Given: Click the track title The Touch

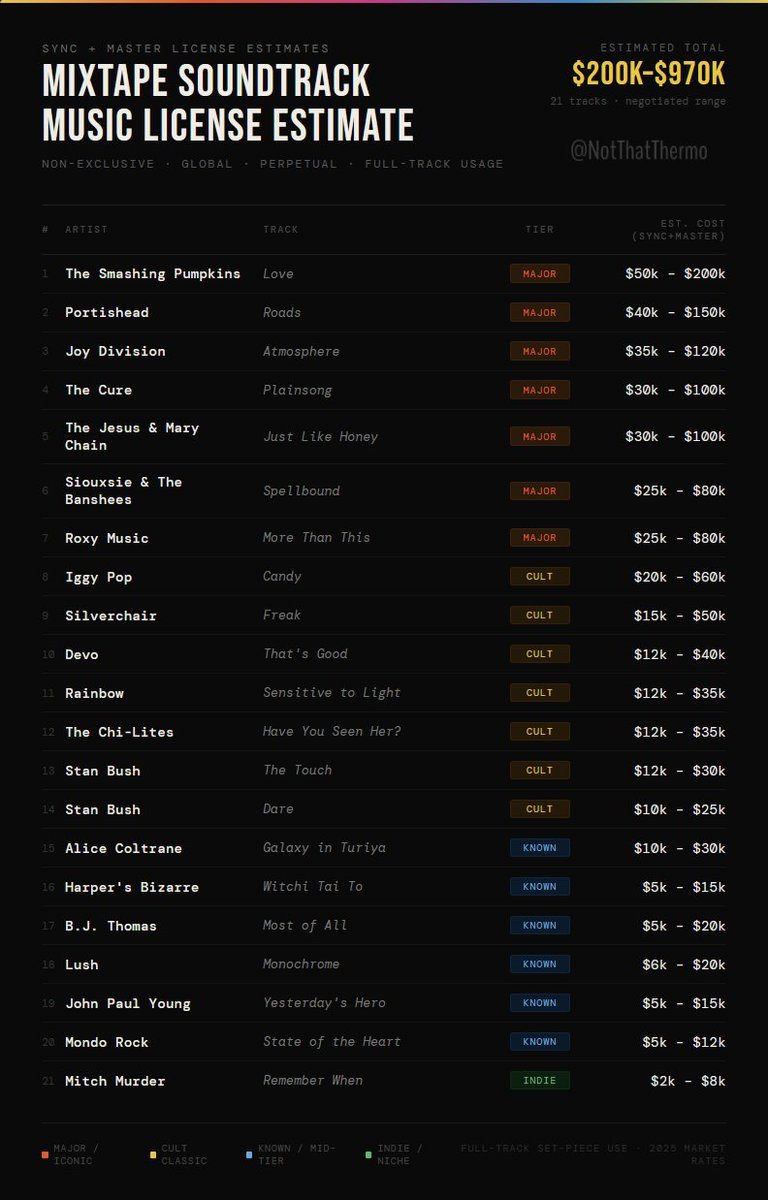Looking at the screenshot, I should [298, 771].
